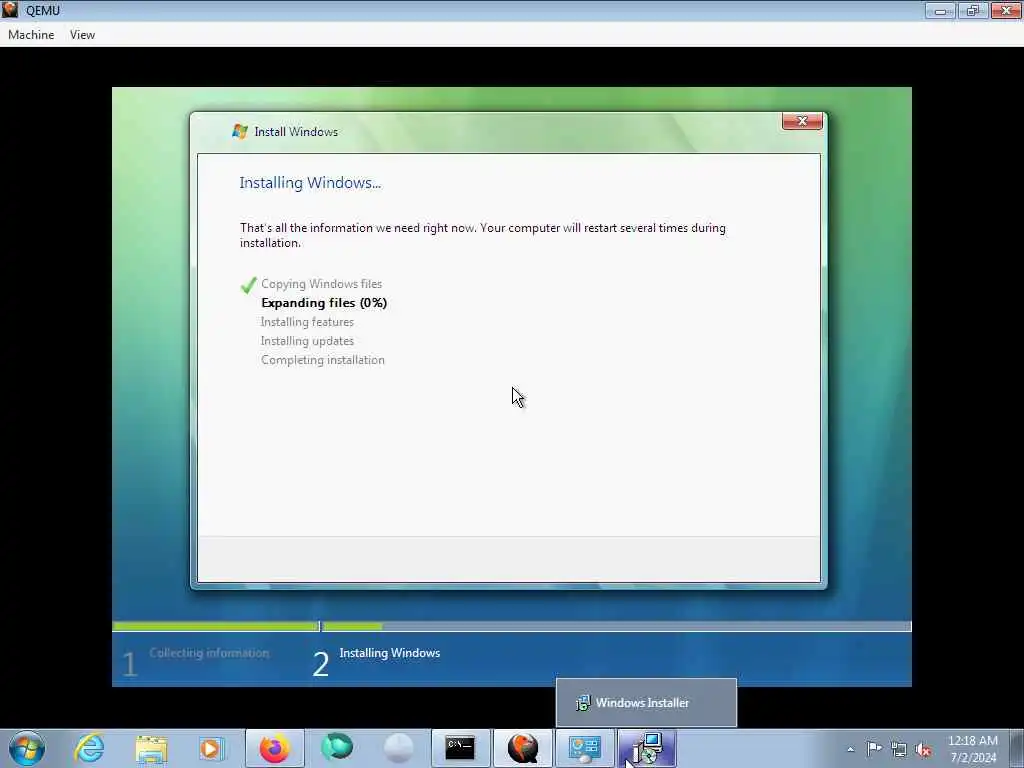Open the clock showing 12:18 AM
This screenshot has width=1024, height=768.
pos(973,749)
